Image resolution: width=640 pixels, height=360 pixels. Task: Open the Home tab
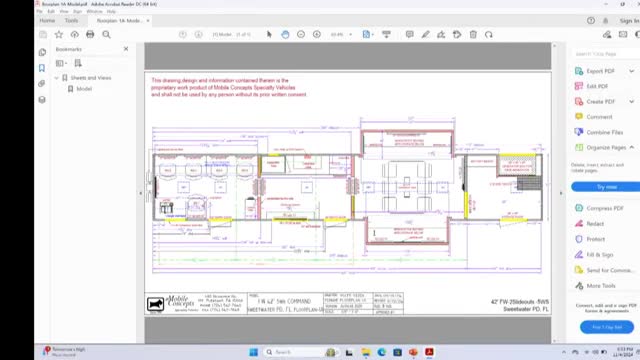(x=47, y=20)
